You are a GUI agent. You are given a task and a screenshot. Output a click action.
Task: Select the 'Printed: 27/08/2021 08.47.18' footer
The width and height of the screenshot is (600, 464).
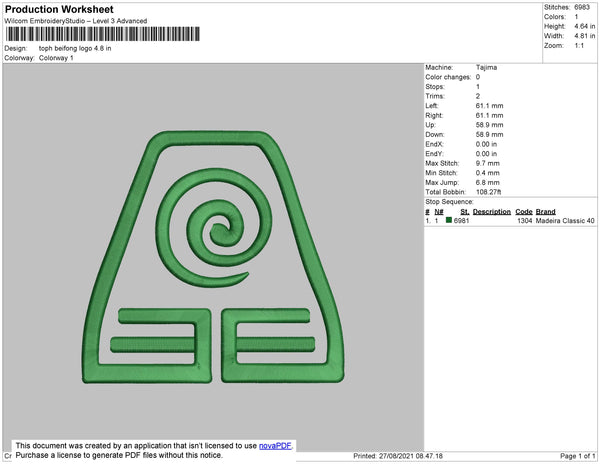coord(398,456)
